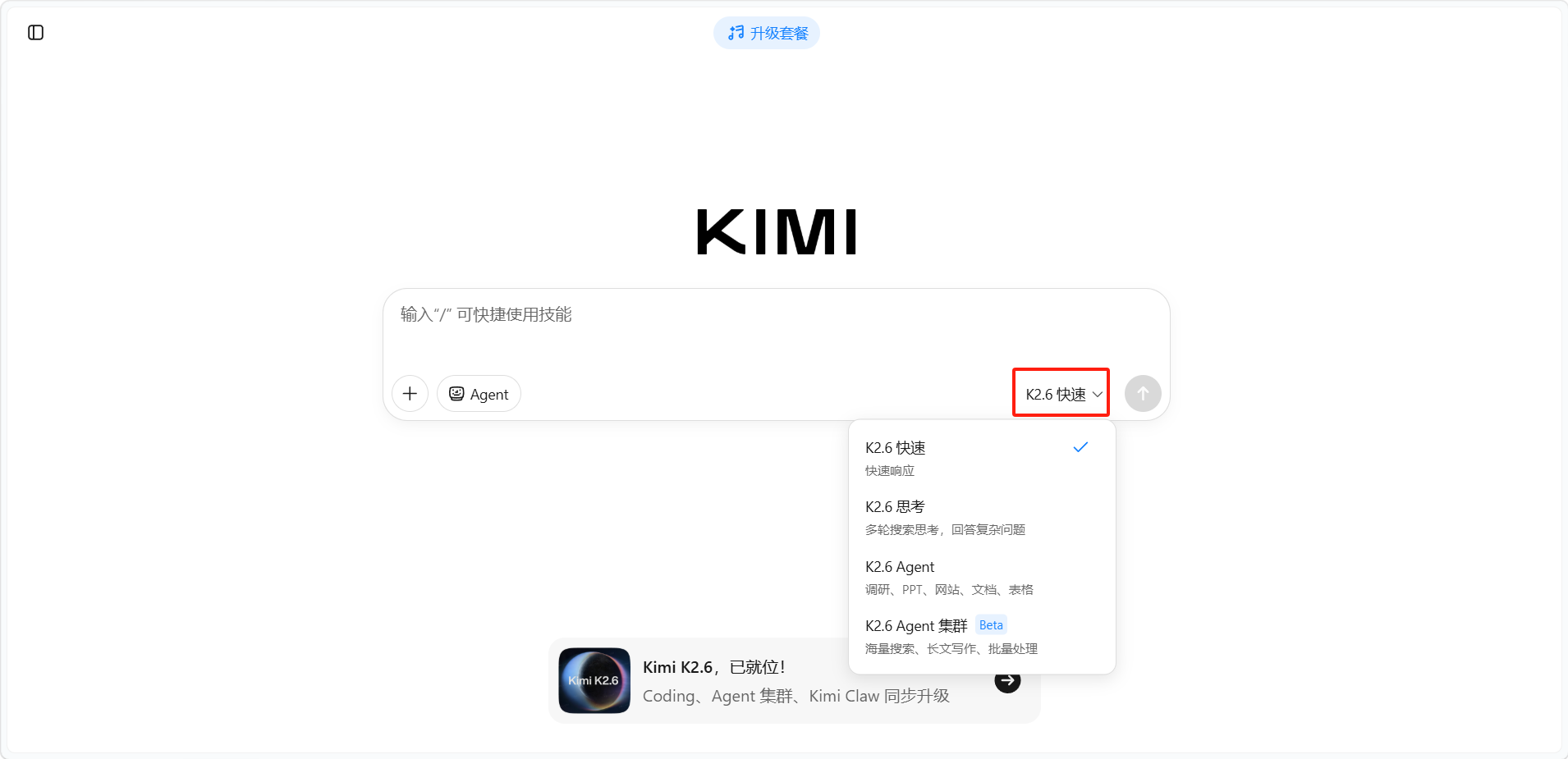
Task: Click the send arrow button
Action: point(1143,394)
